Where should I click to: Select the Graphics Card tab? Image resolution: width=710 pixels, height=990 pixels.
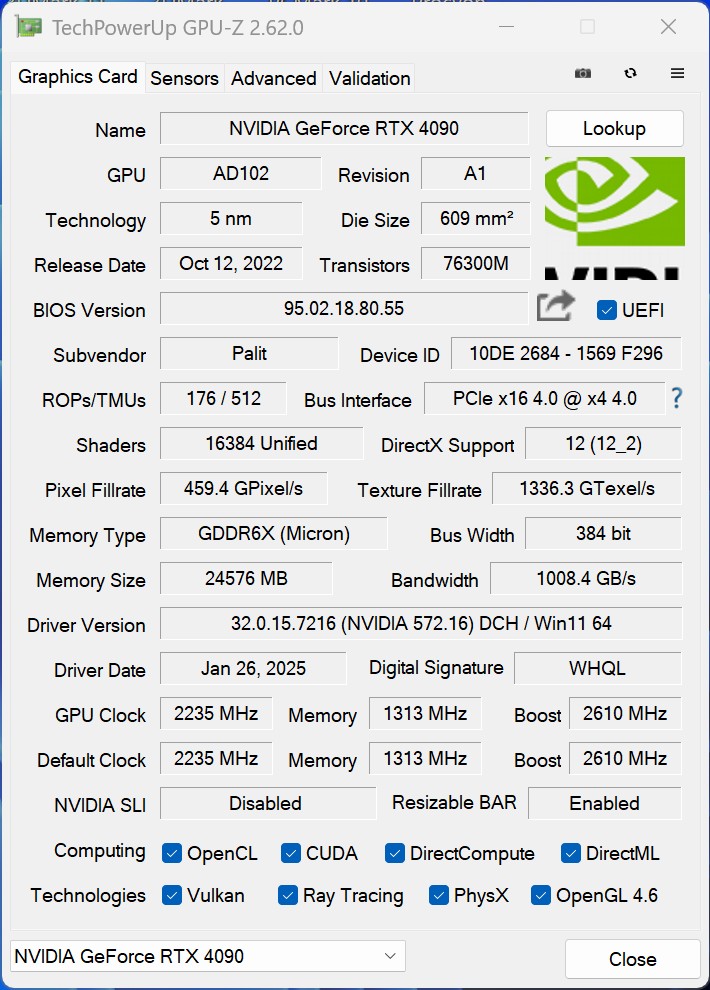(78, 77)
